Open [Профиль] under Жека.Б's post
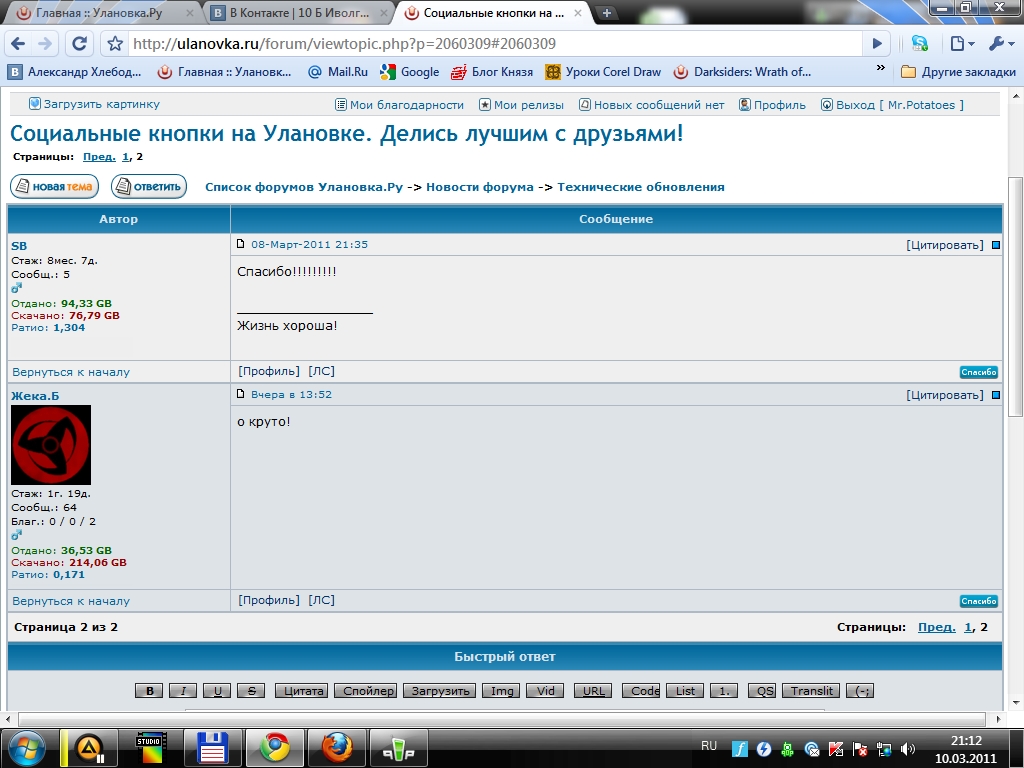 click(269, 600)
